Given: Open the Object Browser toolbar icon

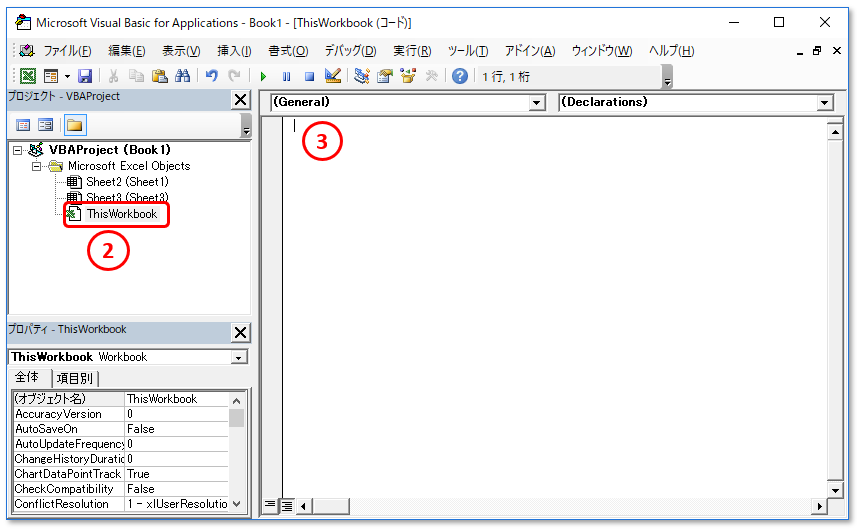Looking at the screenshot, I should 408,76.
